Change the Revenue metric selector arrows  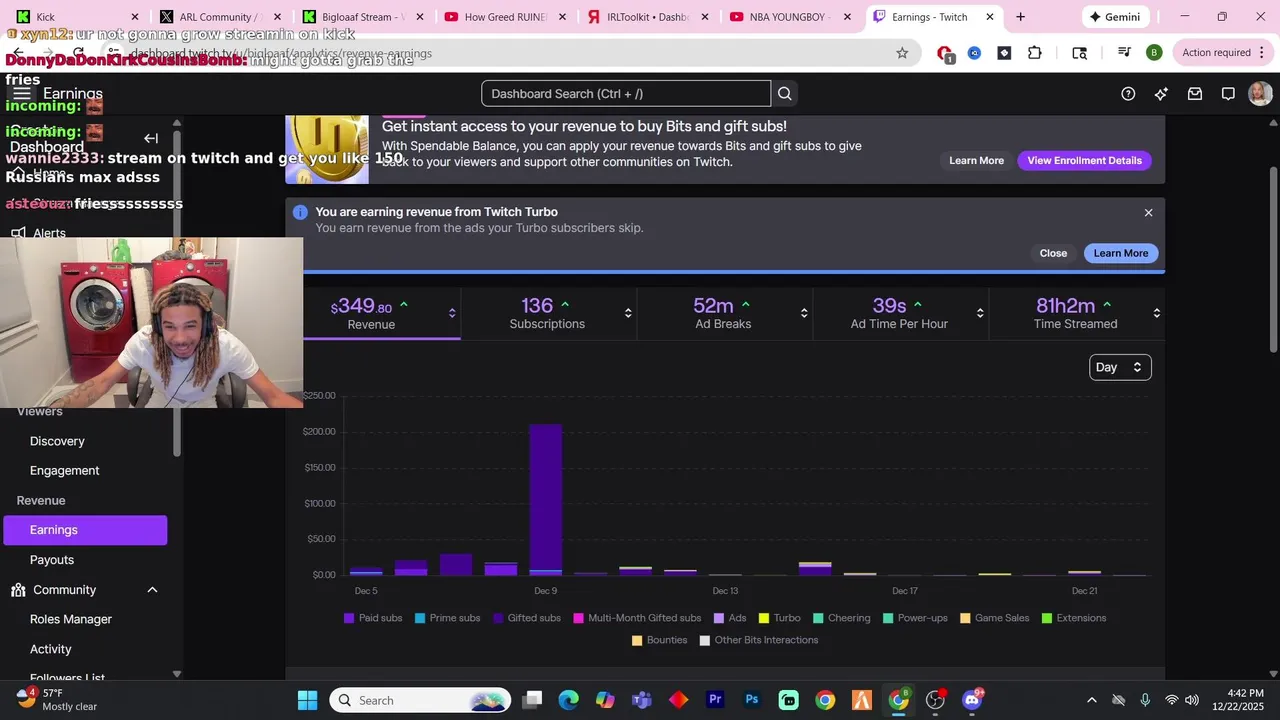tap(452, 313)
